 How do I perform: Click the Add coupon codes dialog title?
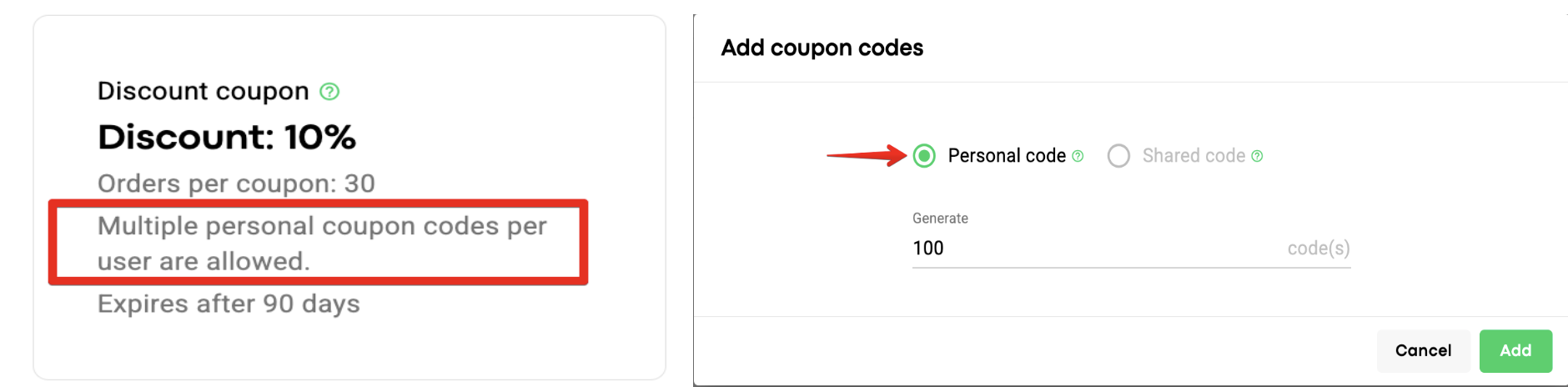click(822, 48)
